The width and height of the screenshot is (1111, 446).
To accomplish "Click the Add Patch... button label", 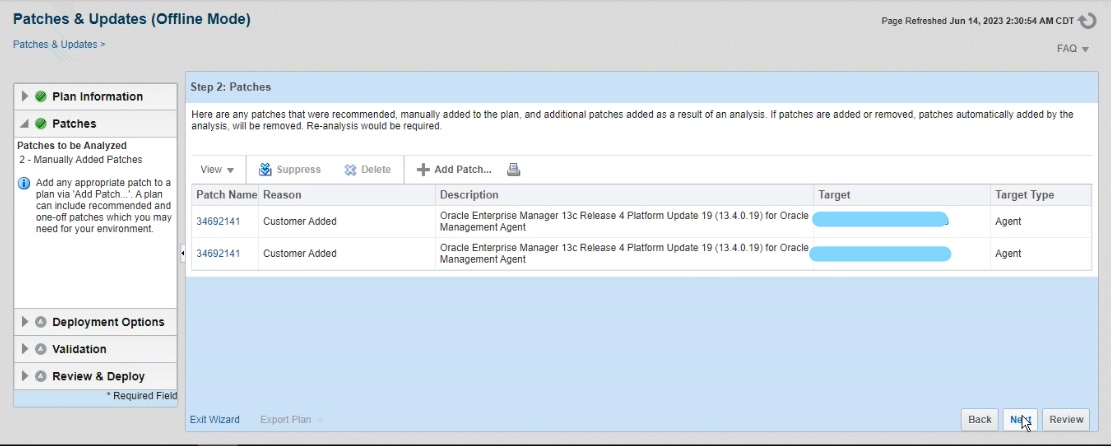I will click(463, 169).
